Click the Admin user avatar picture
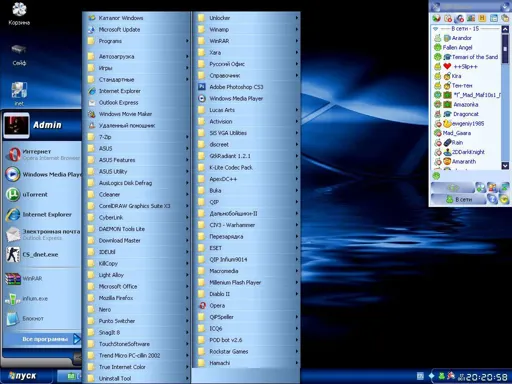The width and height of the screenshot is (512, 384). point(16,125)
